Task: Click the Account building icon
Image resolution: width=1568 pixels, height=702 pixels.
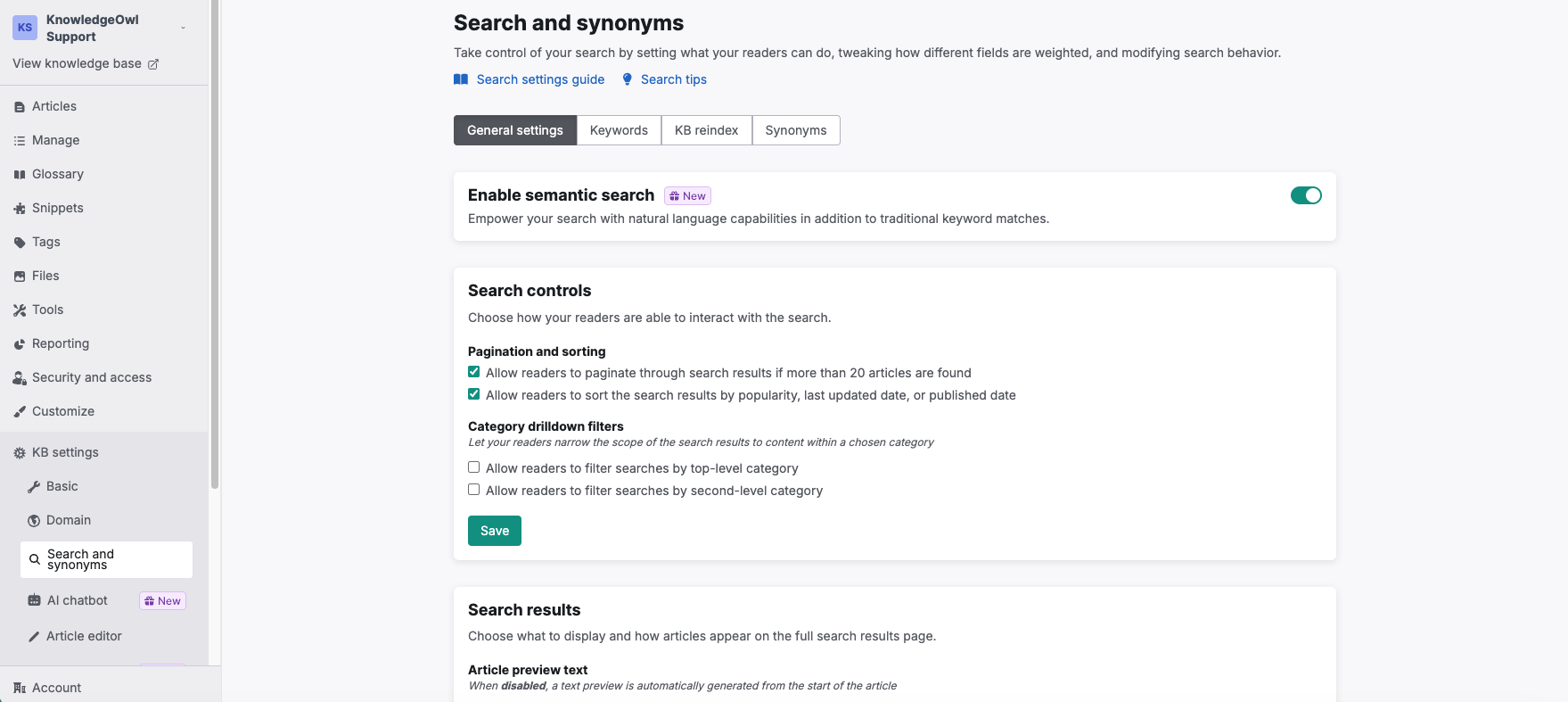Action: [20, 688]
